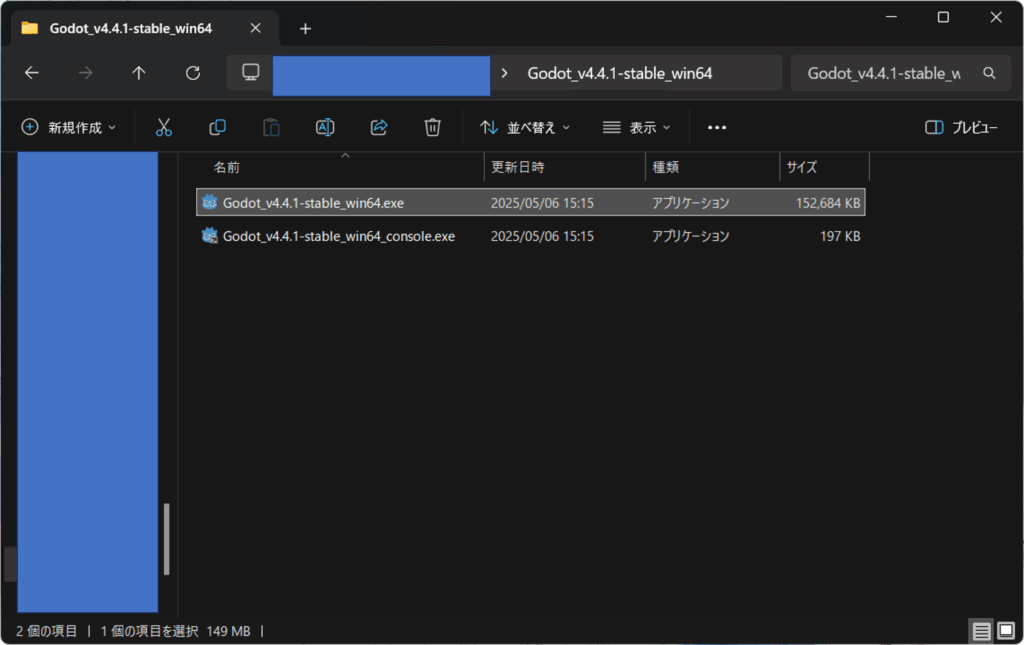Toggle the プレビュー preview pane

click(x=961, y=127)
